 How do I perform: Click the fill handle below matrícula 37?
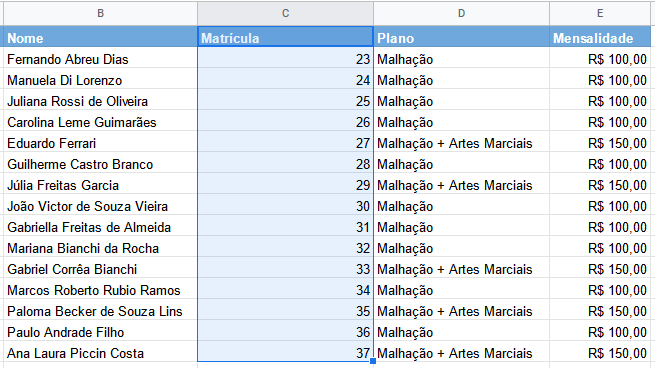click(x=373, y=361)
